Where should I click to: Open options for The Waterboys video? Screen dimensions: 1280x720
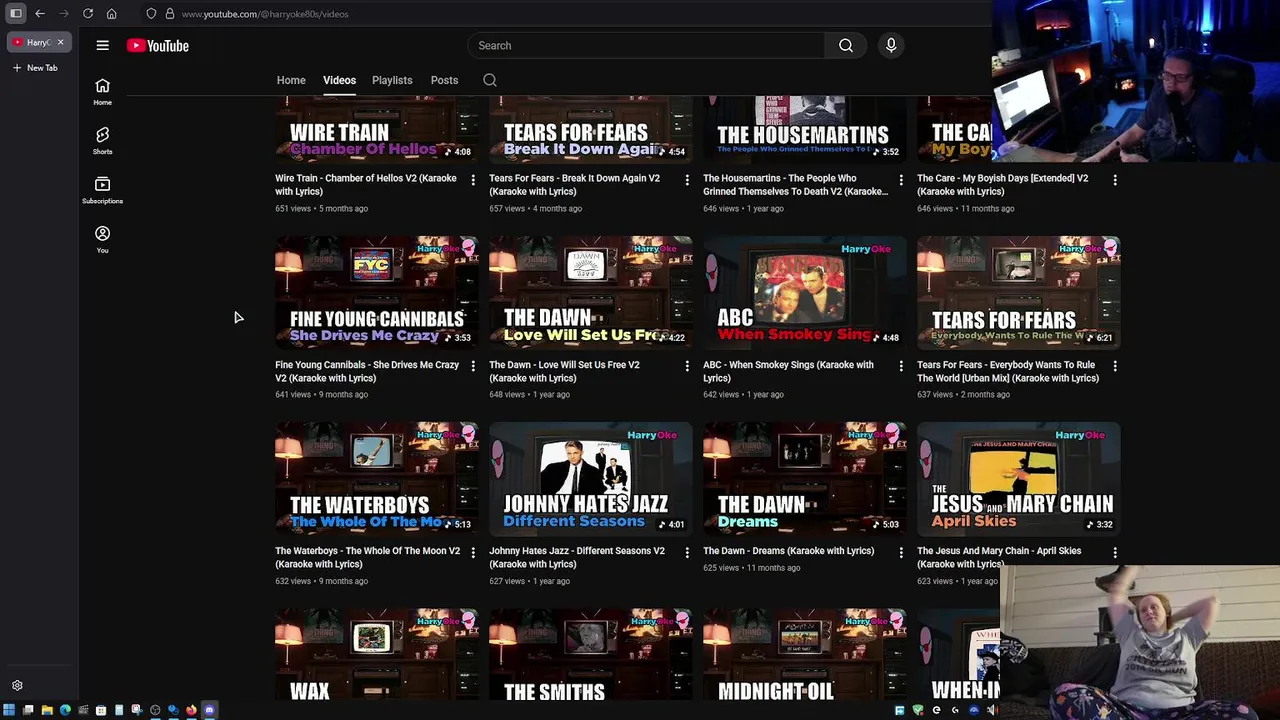[x=473, y=552]
